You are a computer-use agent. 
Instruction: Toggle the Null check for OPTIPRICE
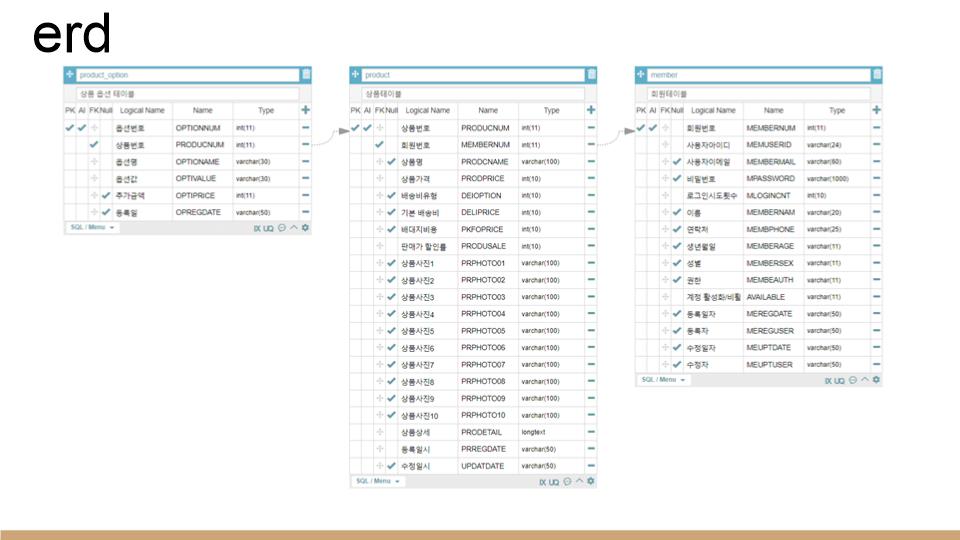(106, 196)
